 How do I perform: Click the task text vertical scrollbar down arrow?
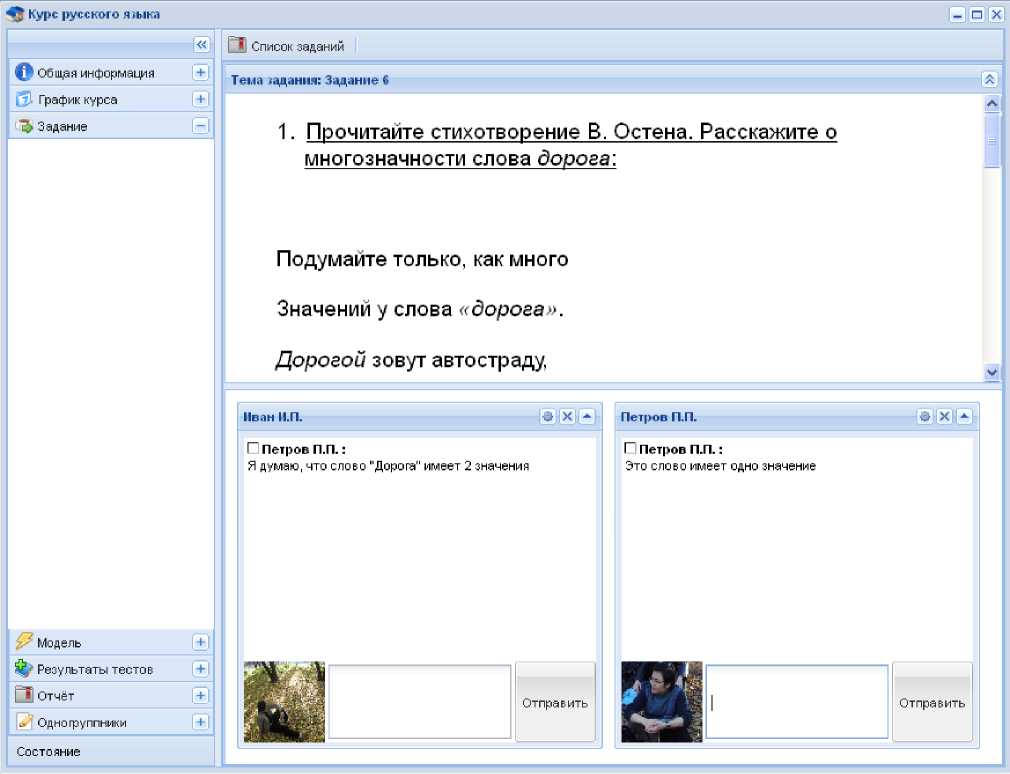tap(992, 371)
